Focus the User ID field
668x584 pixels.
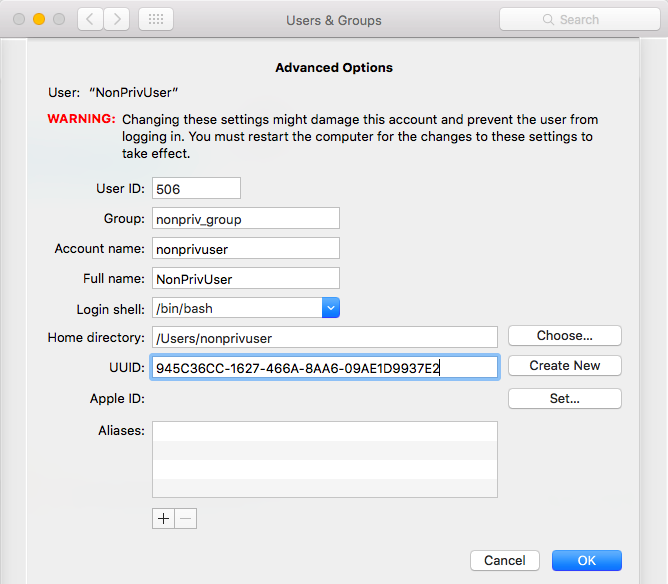[x=196, y=188]
